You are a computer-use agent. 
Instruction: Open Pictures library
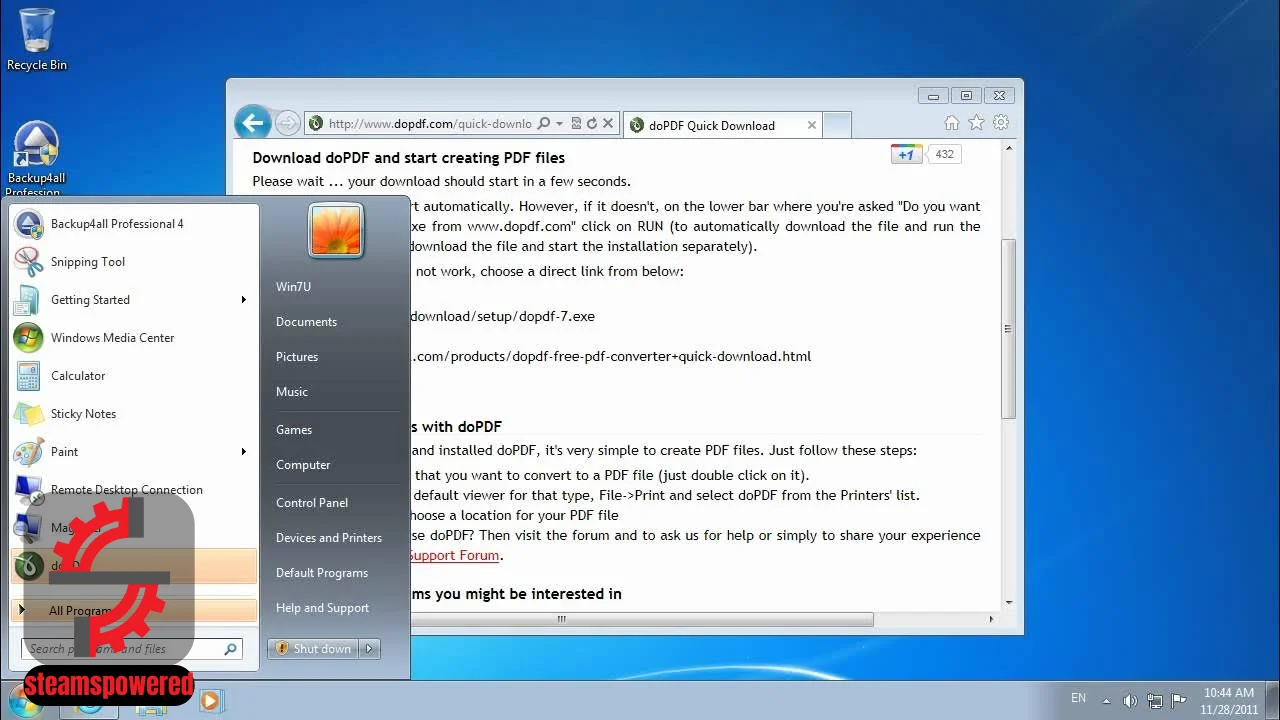click(x=297, y=357)
